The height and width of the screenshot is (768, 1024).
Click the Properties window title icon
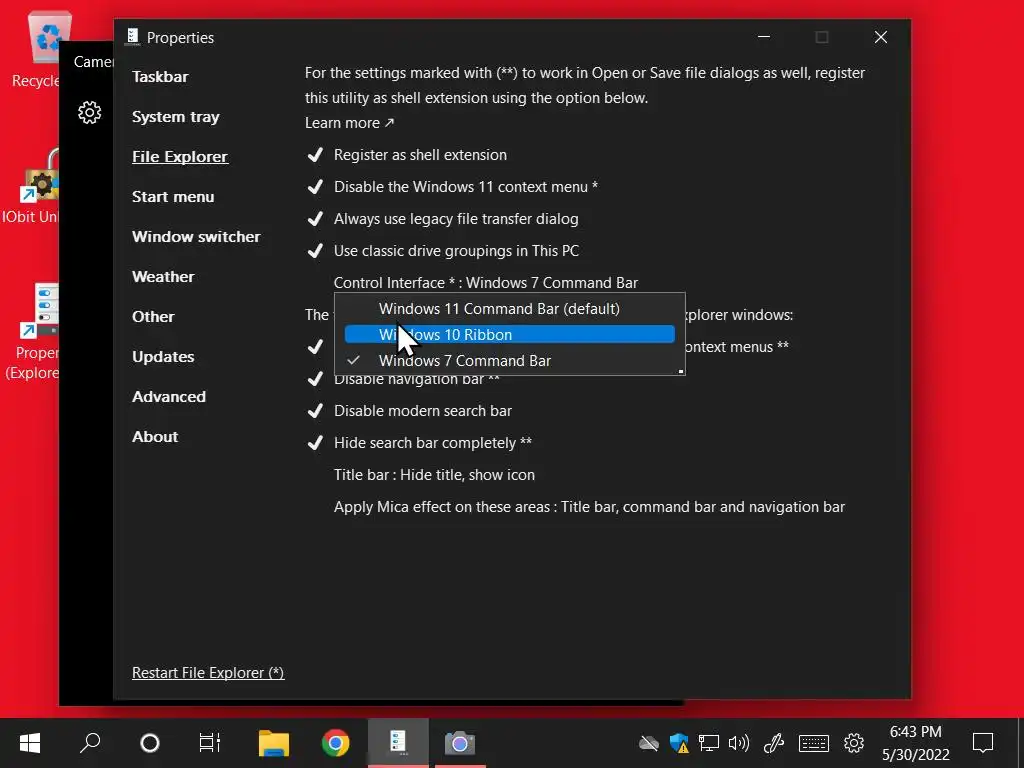pyautogui.click(x=133, y=37)
